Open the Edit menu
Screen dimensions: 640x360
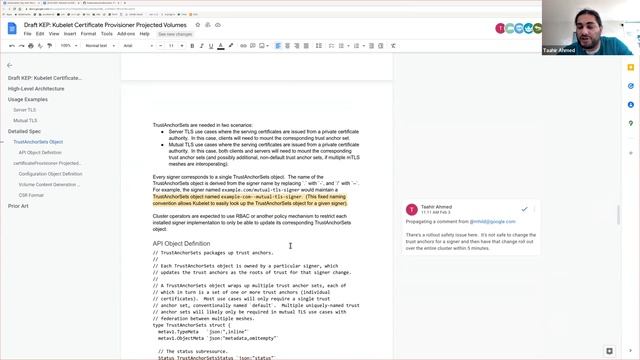pyautogui.click(x=40, y=34)
